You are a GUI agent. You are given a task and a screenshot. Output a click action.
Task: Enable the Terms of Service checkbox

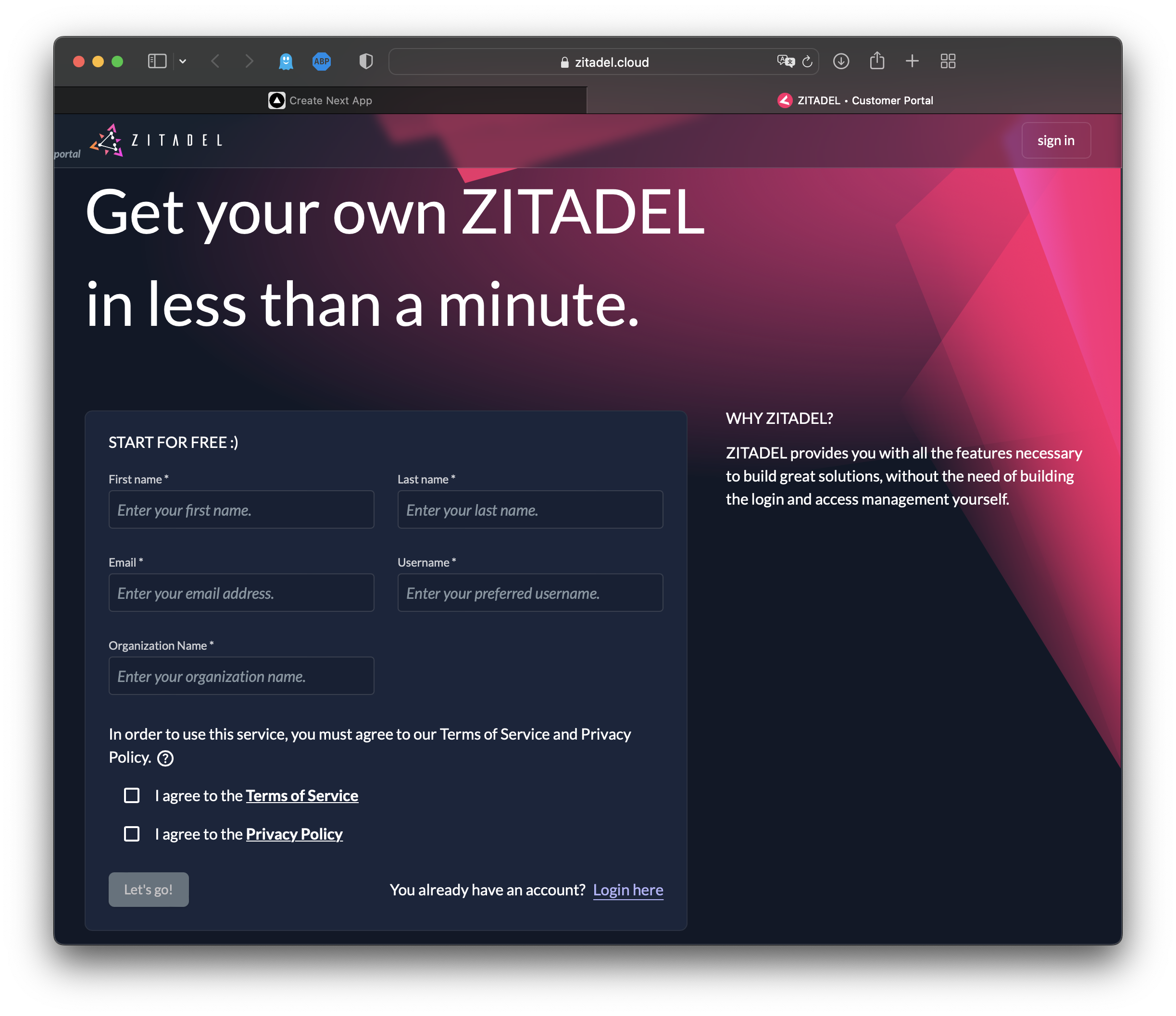(131, 795)
